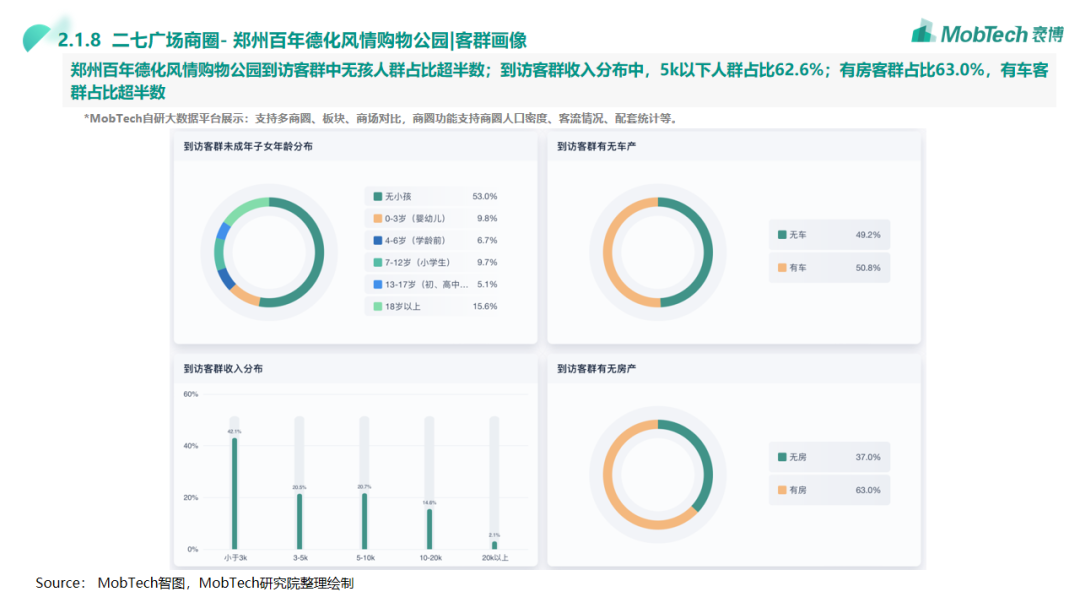Select the 5-10k bar in income chart
Image resolution: width=1080 pixels, height=608 pixels.
(364, 520)
